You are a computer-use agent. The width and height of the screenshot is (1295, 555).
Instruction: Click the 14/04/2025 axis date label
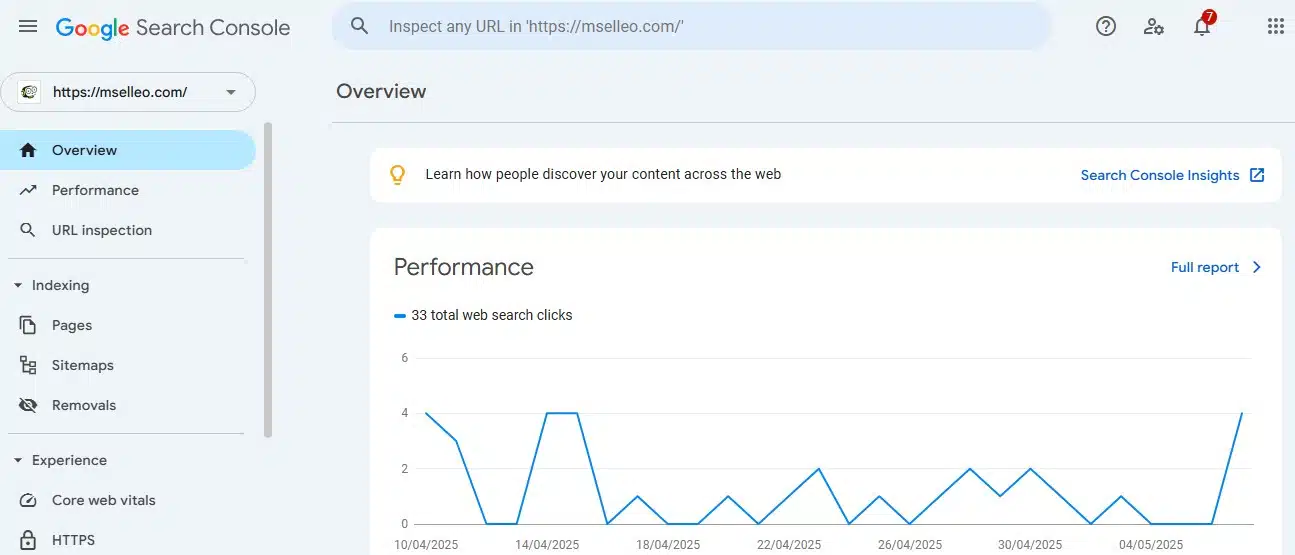[x=547, y=545]
